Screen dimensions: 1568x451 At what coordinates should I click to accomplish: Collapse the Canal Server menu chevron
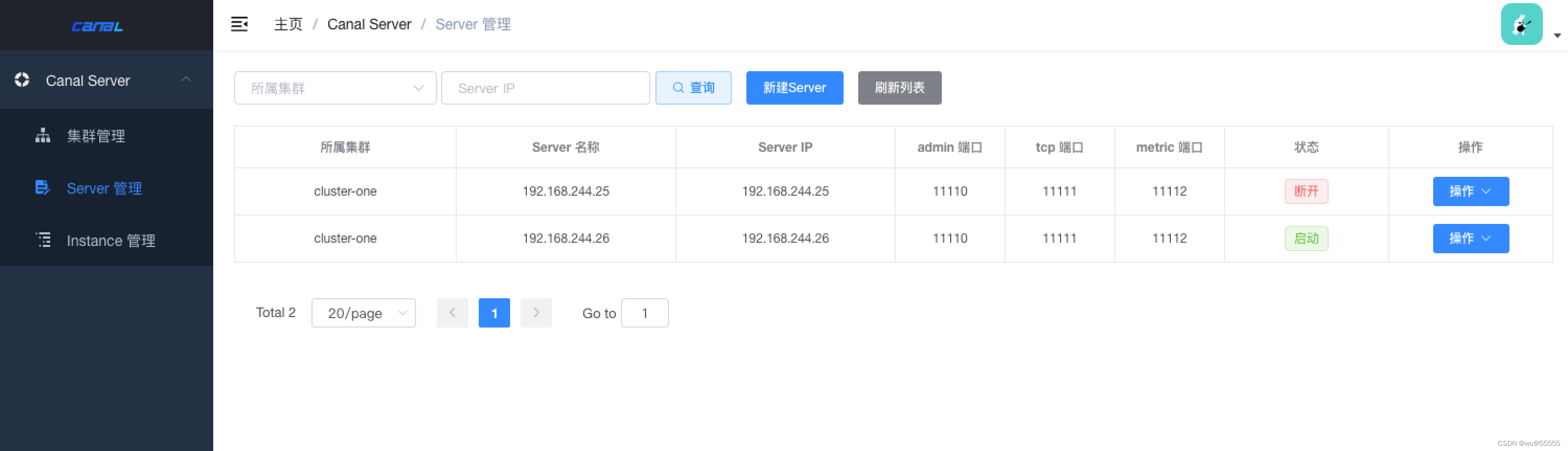coord(186,79)
